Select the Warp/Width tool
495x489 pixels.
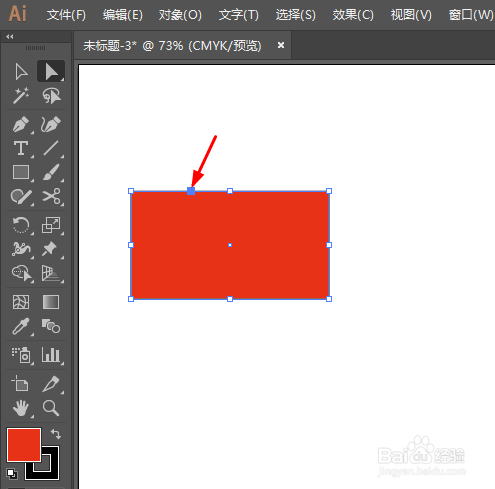(21, 249)
